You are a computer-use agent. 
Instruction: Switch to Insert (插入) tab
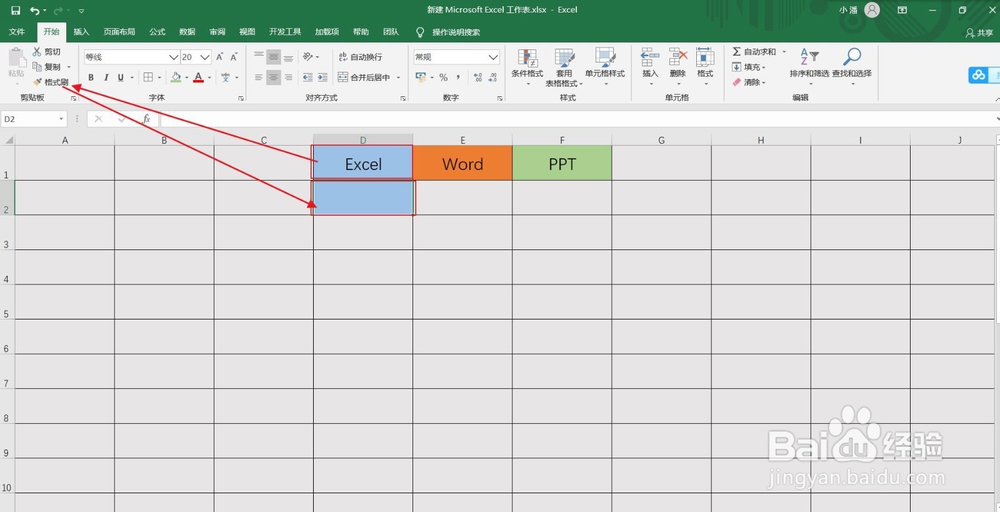(x=82, y=32)
